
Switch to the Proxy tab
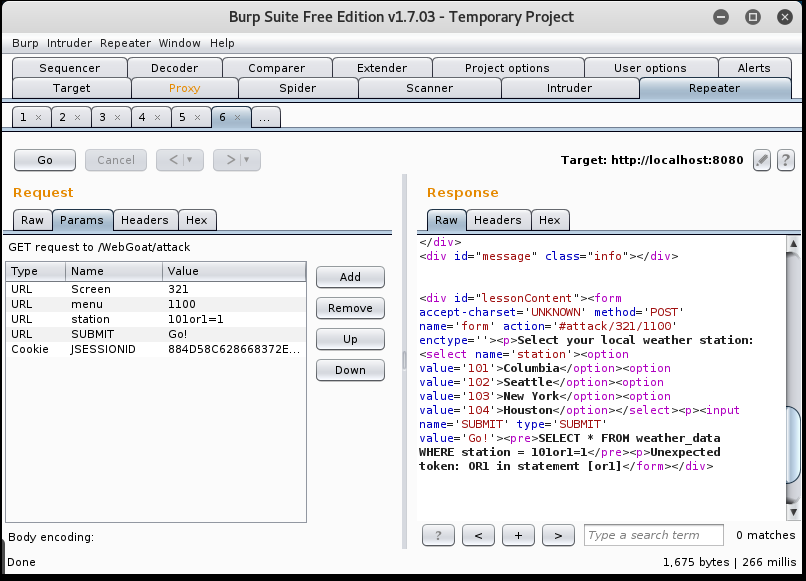[x=185, y=88]
